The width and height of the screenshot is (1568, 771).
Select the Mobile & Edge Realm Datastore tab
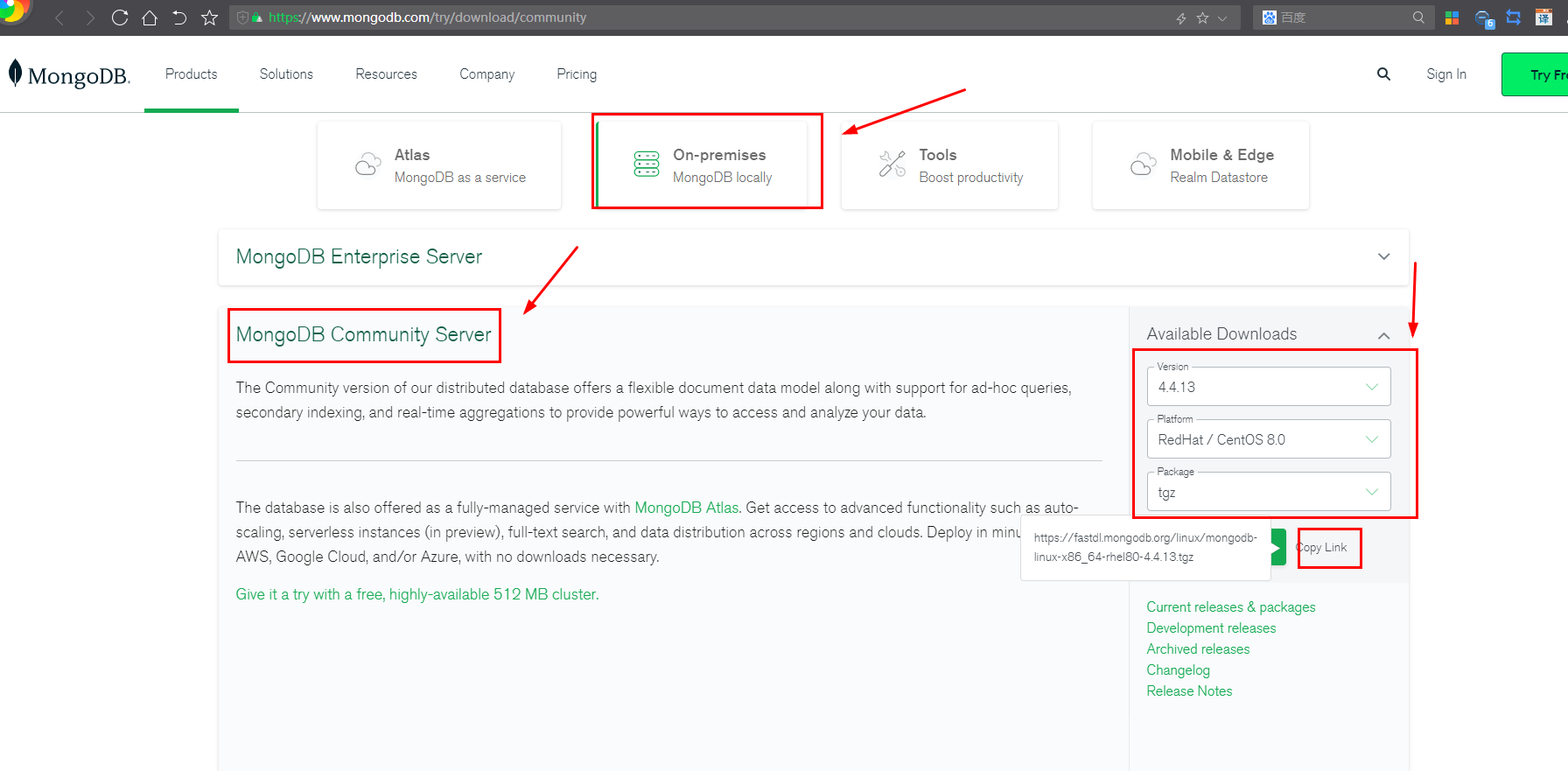click(x=1200, y=165)
